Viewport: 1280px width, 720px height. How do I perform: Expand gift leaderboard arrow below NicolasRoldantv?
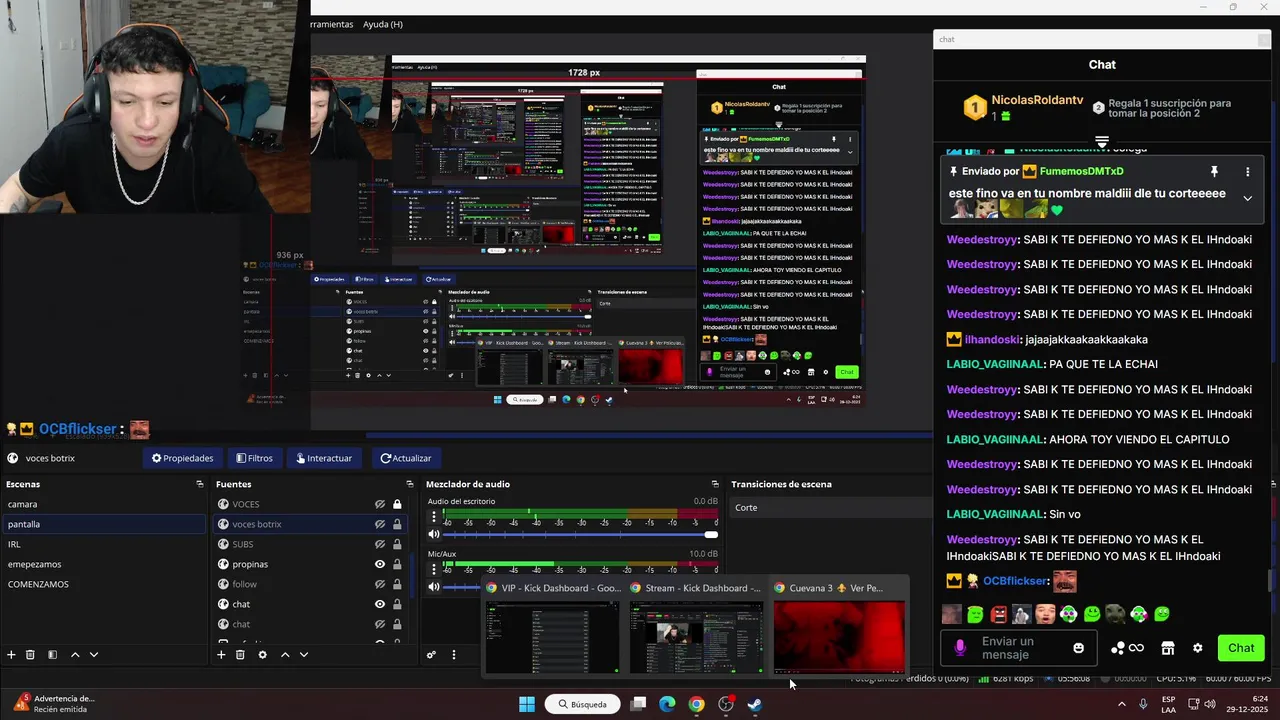1102,142
